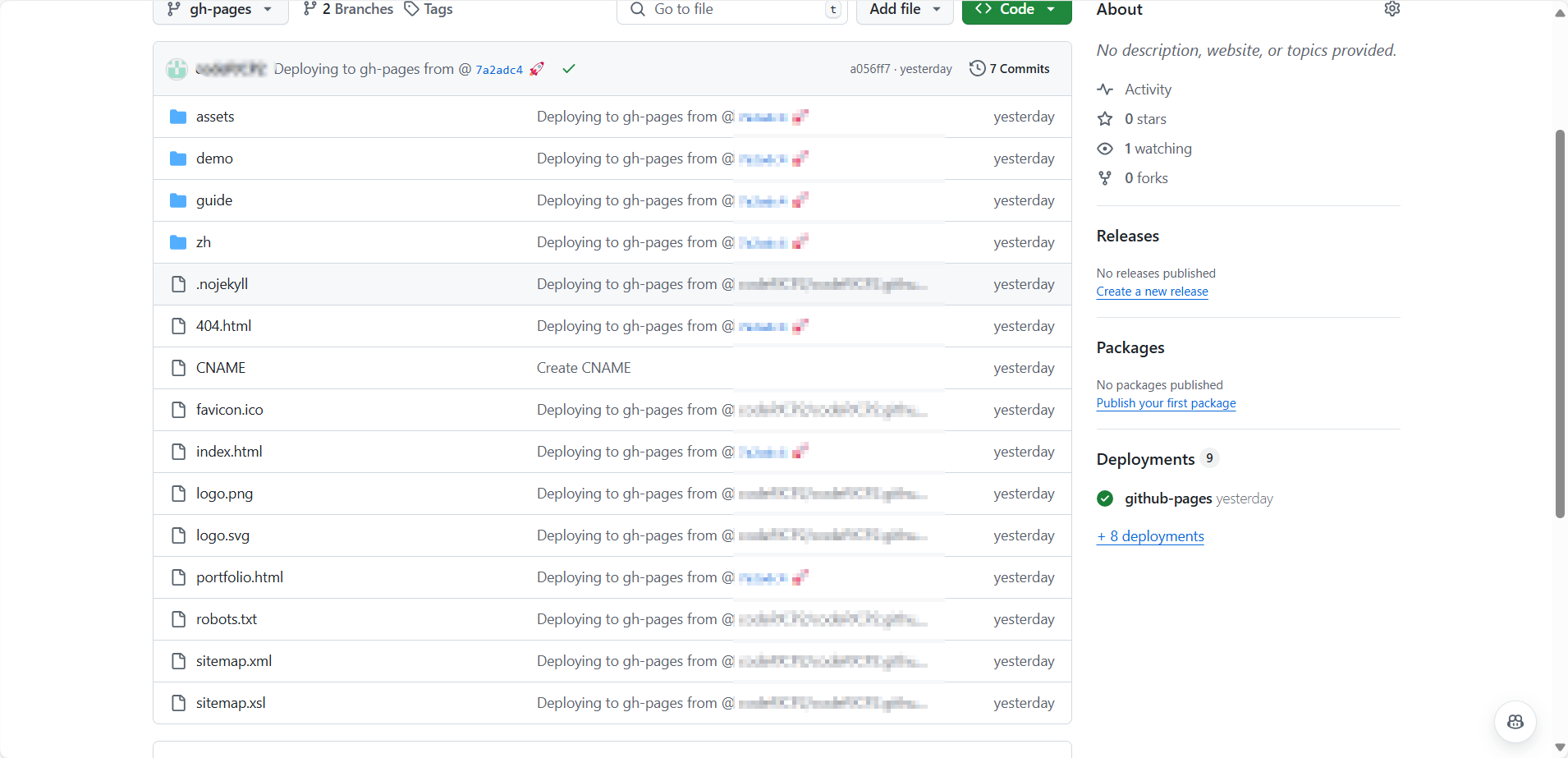The image size is (1568, 758).
Task: Click the eye icon next to watching
Action: tap(1105, 149)
